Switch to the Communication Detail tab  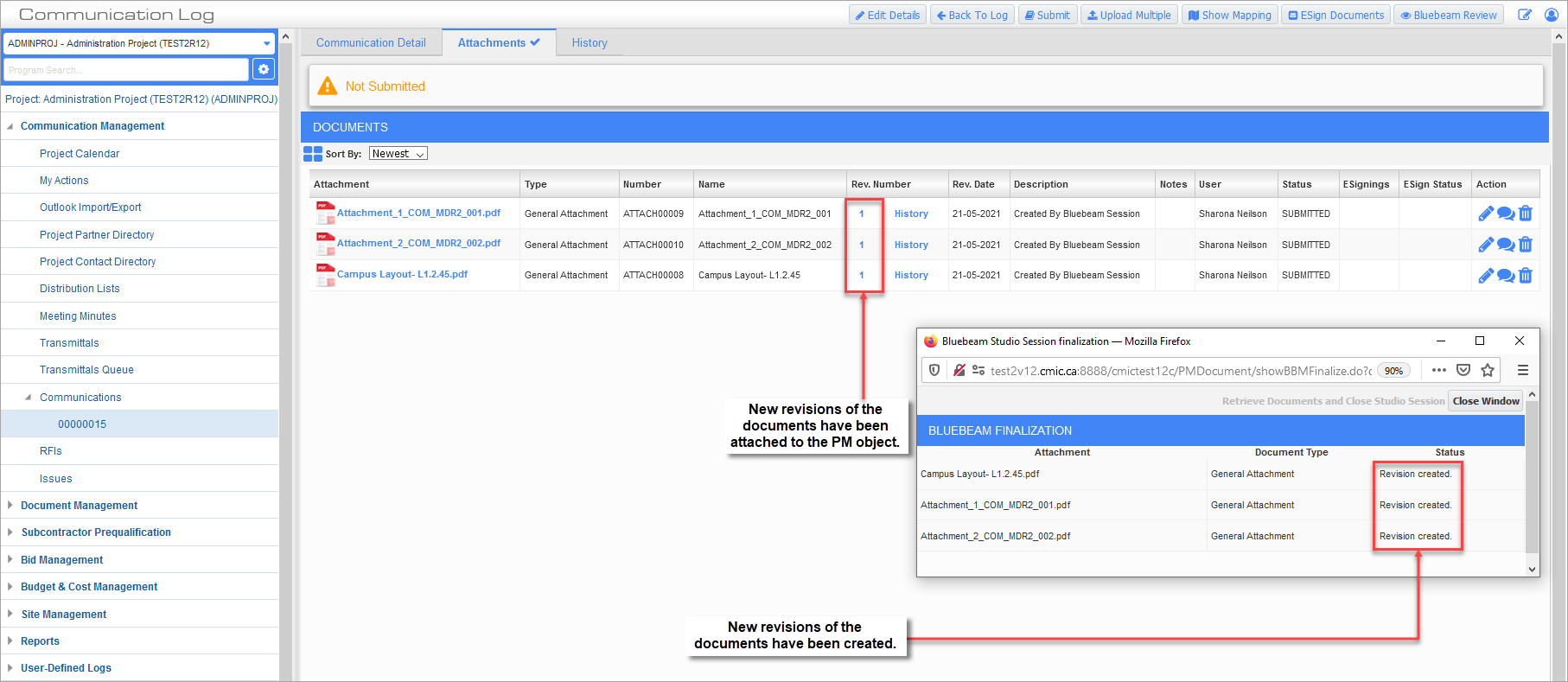click(x=371, y=42)
